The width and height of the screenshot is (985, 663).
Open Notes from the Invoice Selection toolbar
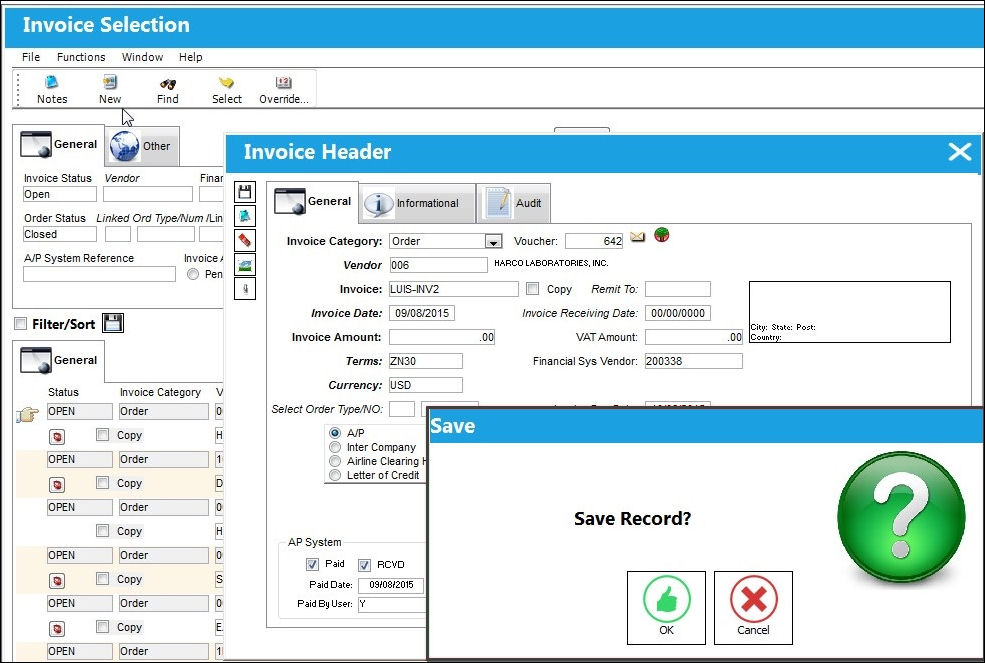point(52,90)
